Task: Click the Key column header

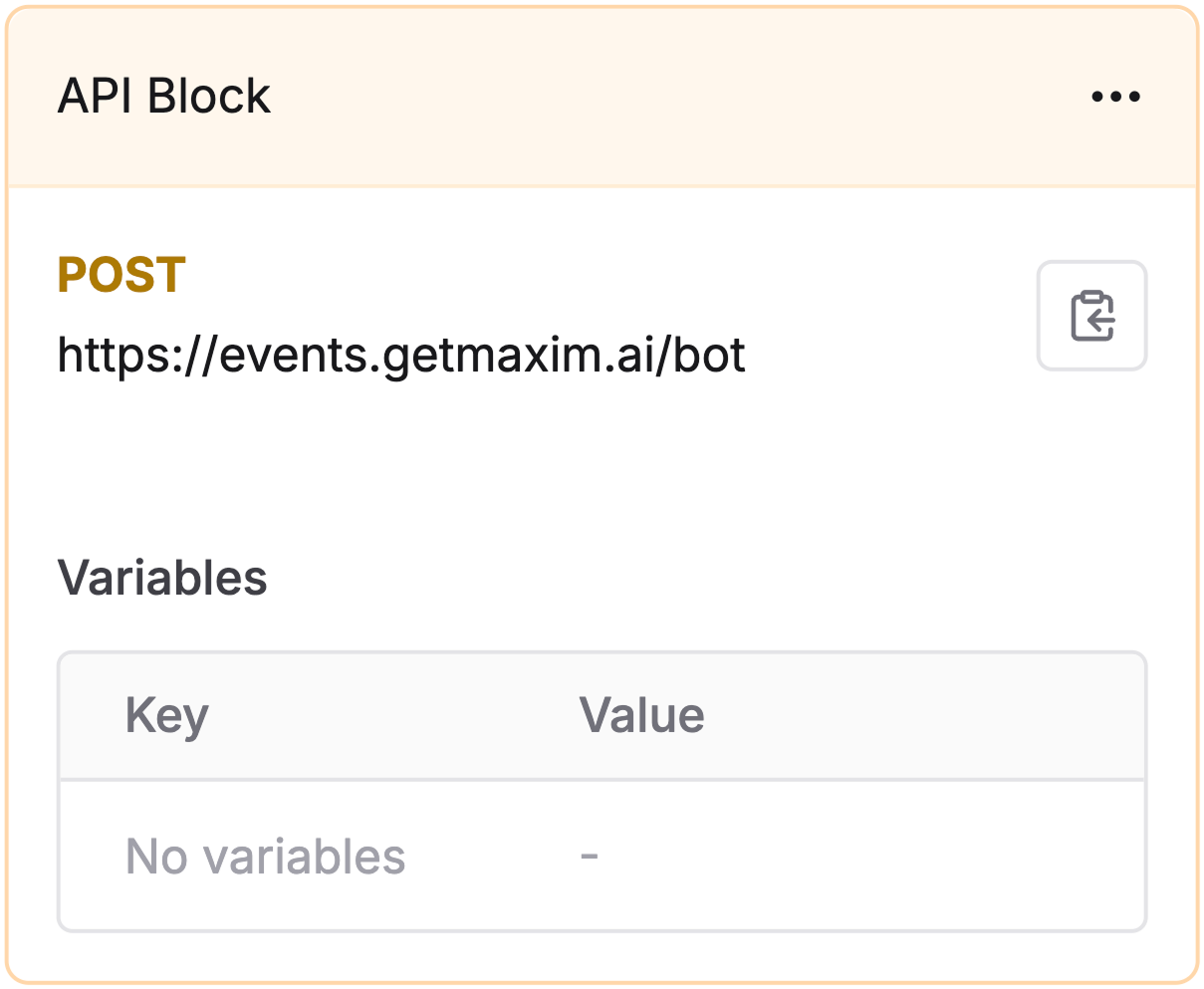Action: (167, 715)
